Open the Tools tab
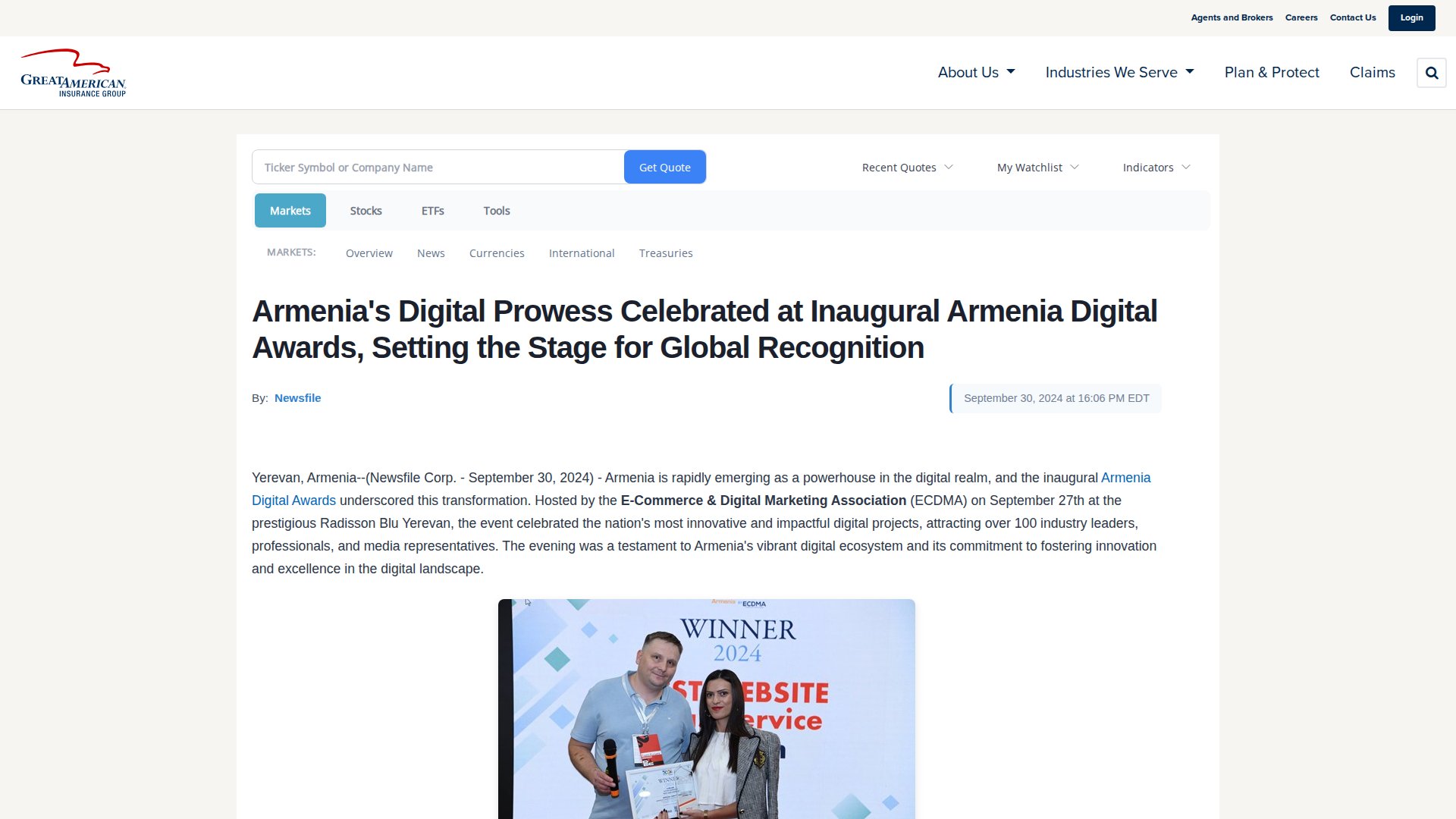1456x819 pixels. pos(497,211)
